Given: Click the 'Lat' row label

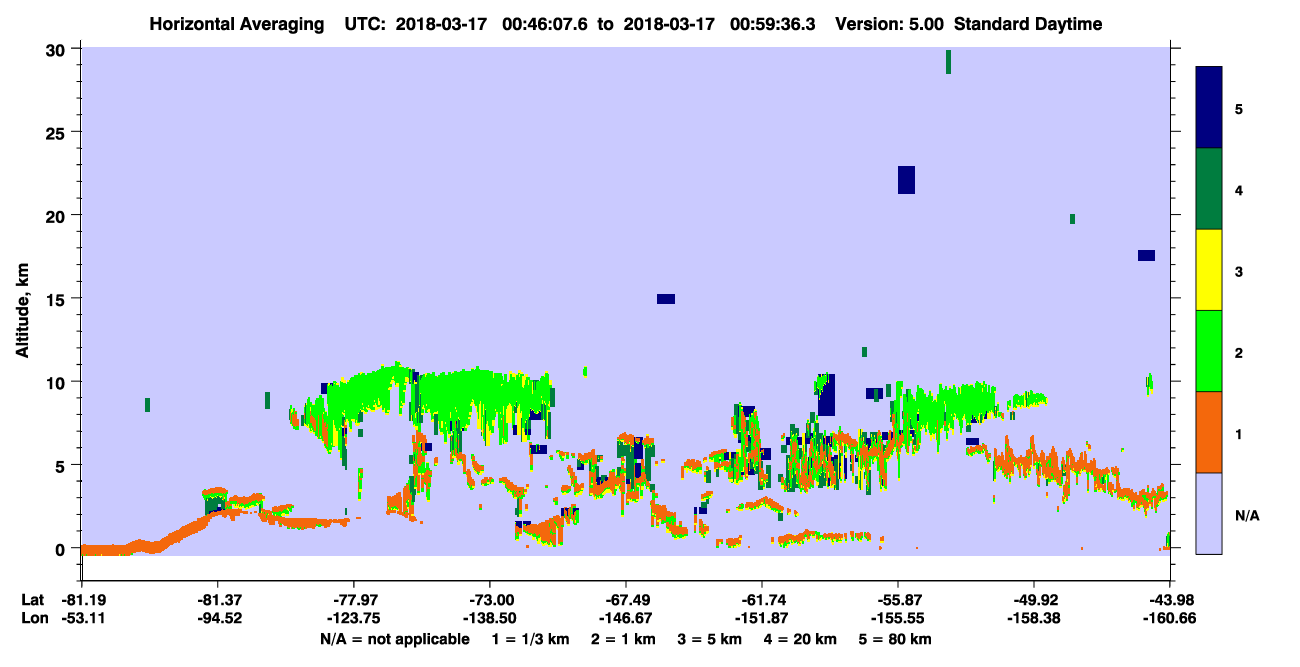Looking at the screenshot, I should pos(33,599).
